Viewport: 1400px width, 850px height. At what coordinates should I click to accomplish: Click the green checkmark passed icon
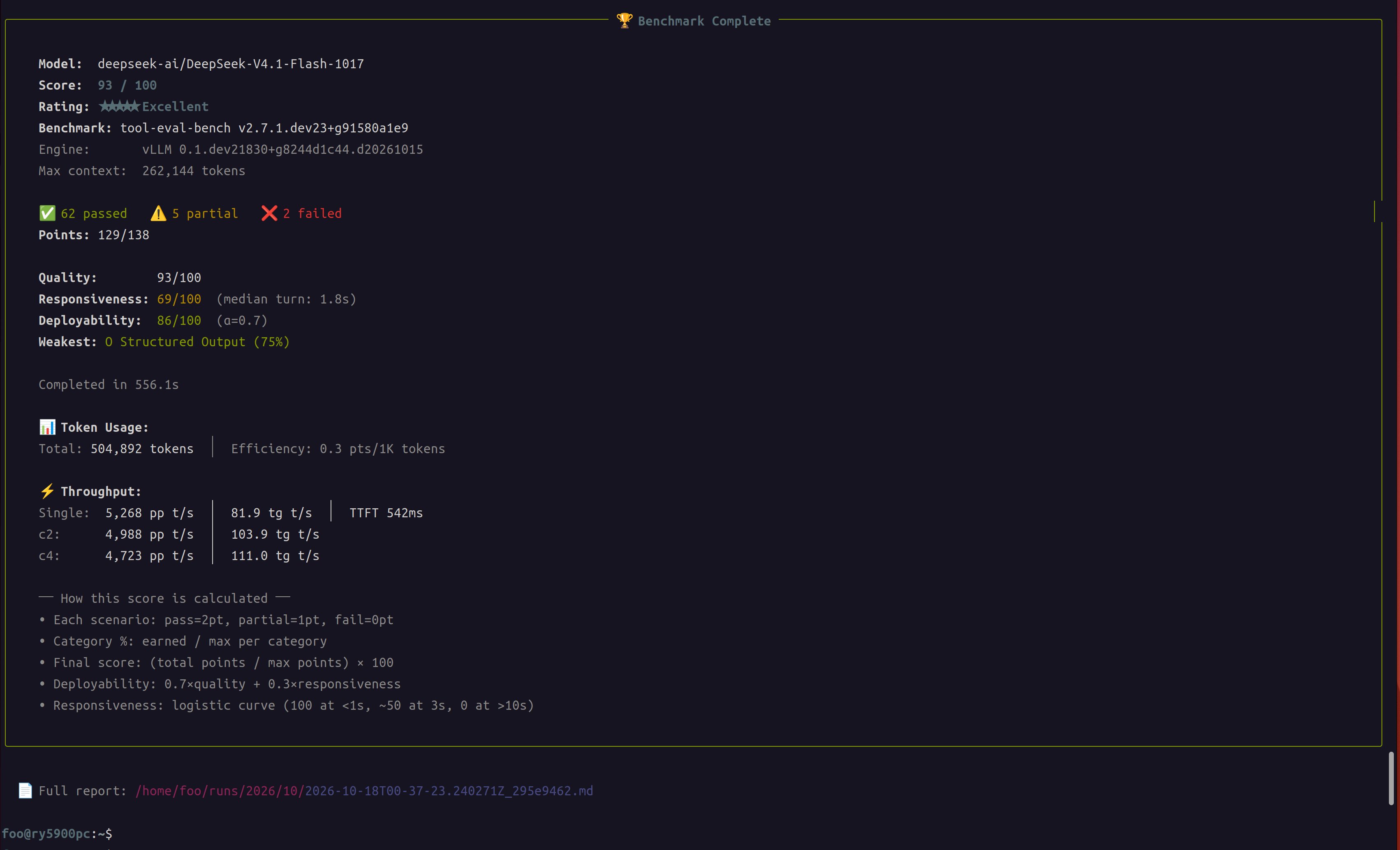pyautogui.click(x=47, y=213)
